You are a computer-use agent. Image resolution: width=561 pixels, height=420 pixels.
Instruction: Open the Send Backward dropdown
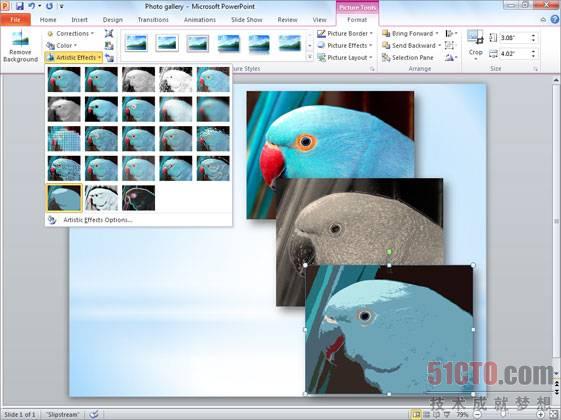click(x=411, y=45)
